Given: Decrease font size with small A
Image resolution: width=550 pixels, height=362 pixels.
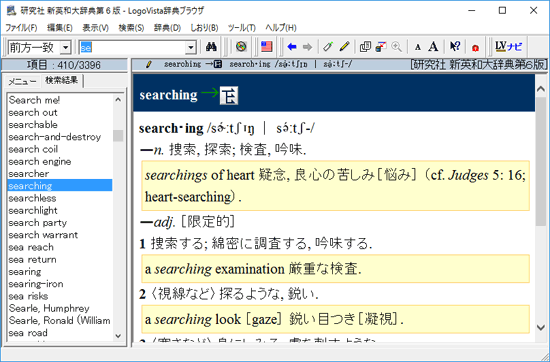Looking at the screenshot, I should (x=417, y=47).
